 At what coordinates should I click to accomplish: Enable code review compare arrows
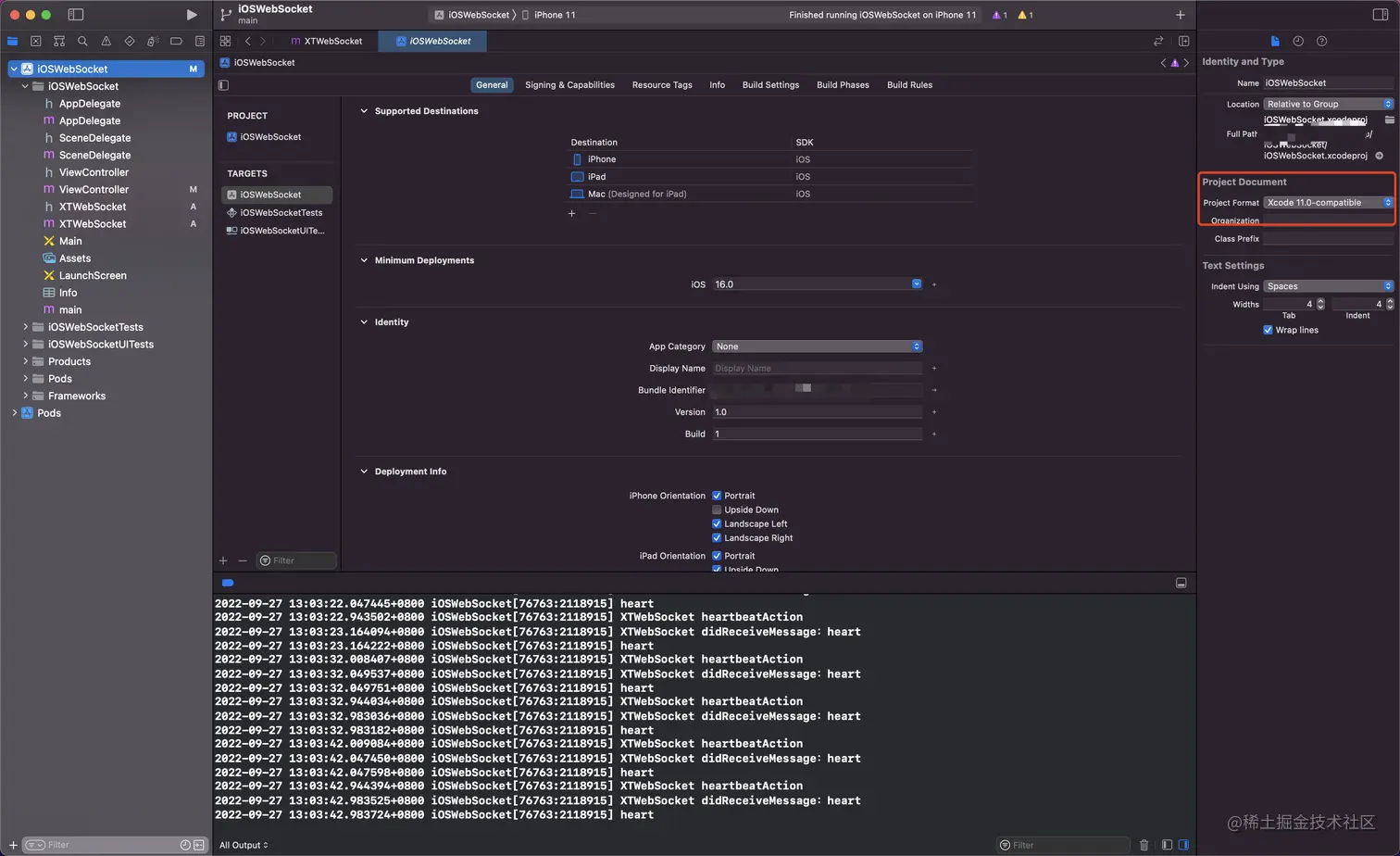1158,41
